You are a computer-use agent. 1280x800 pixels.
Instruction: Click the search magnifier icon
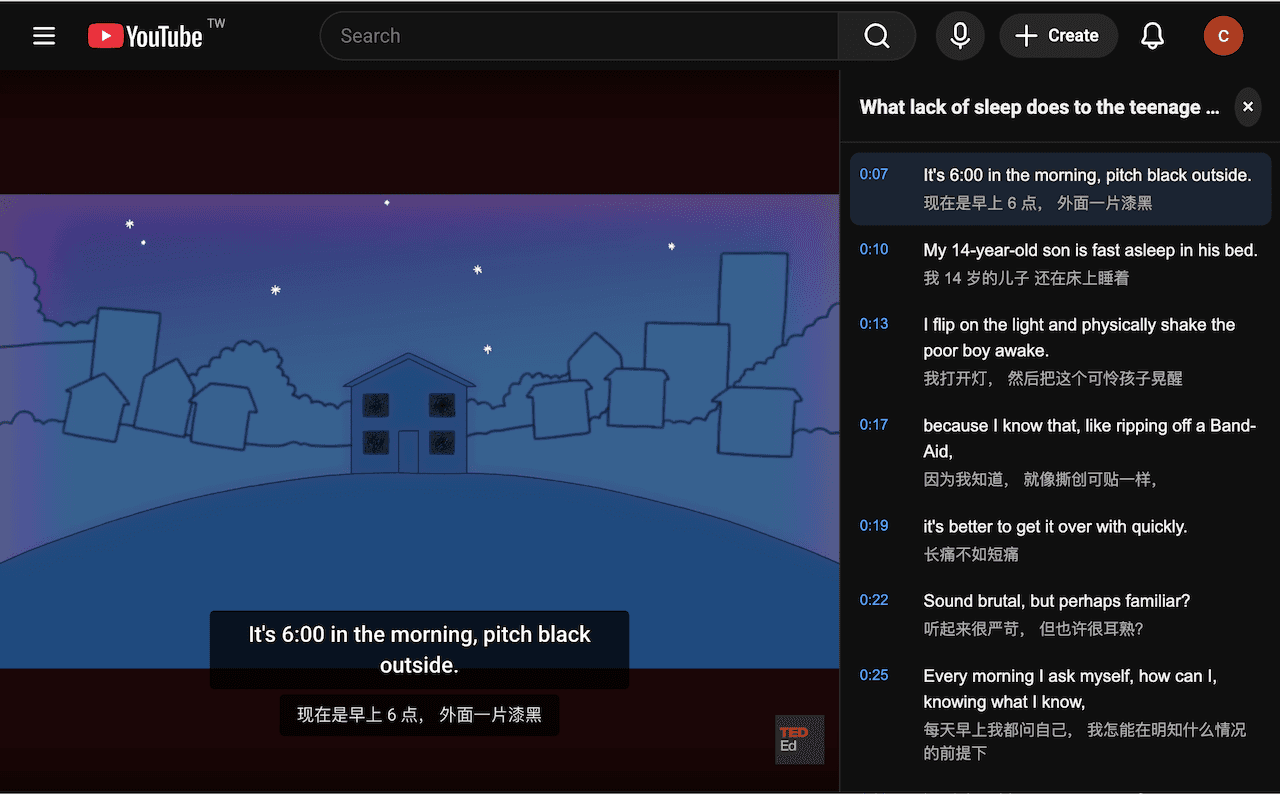(876, 35)
